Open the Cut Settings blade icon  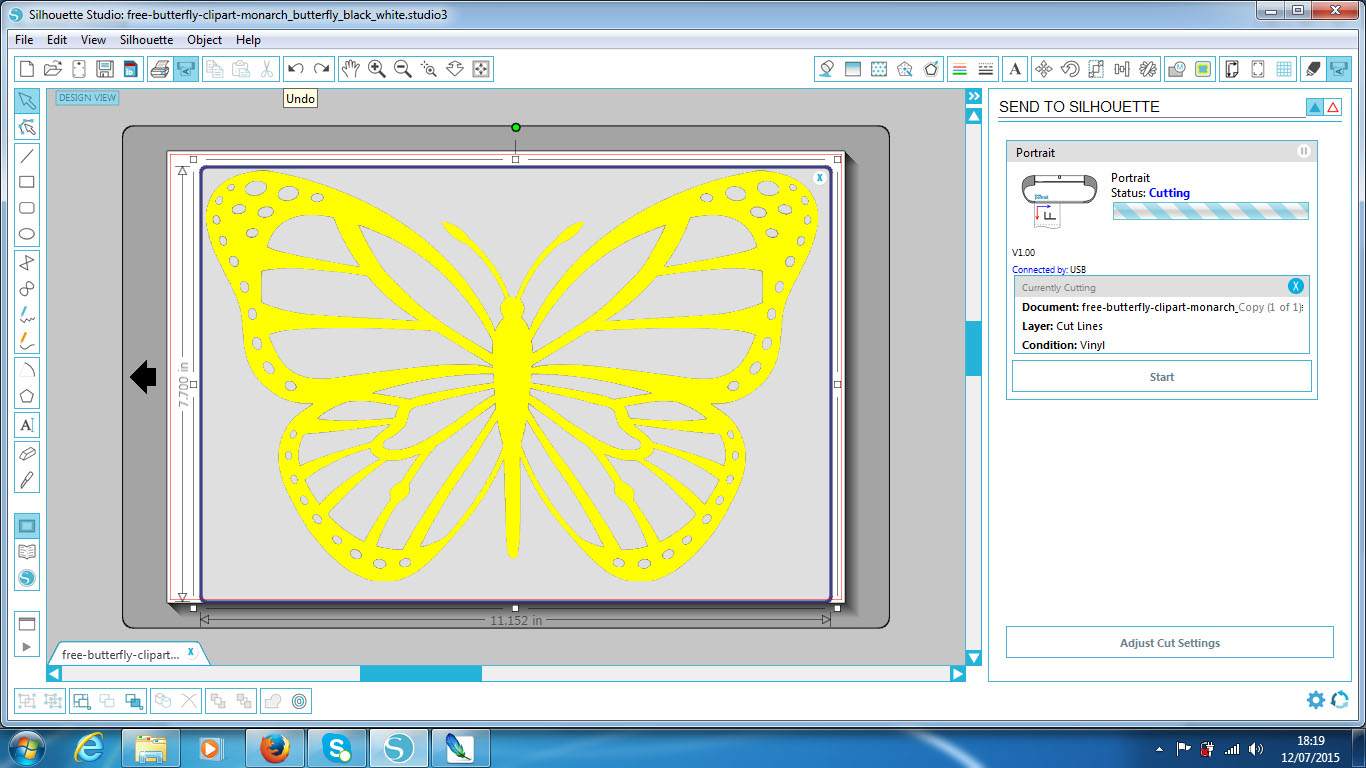[x=1313, y=69]
